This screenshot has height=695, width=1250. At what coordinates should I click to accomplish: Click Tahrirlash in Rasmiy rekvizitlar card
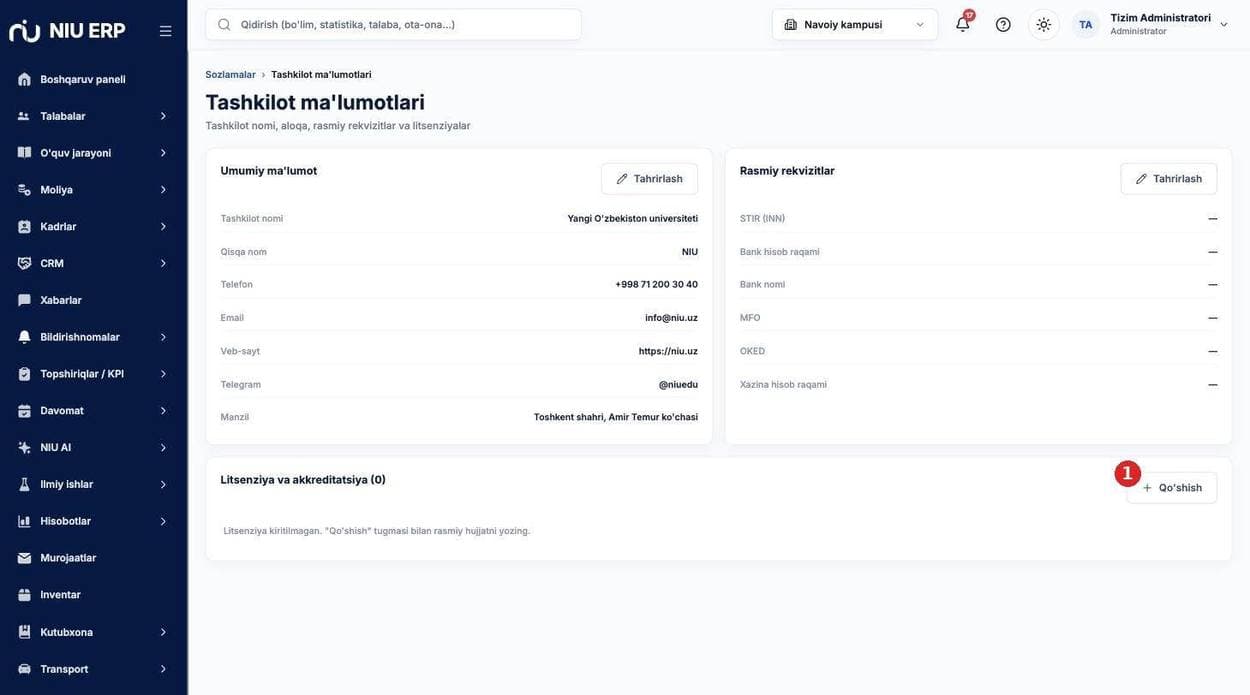(1169, 179)
